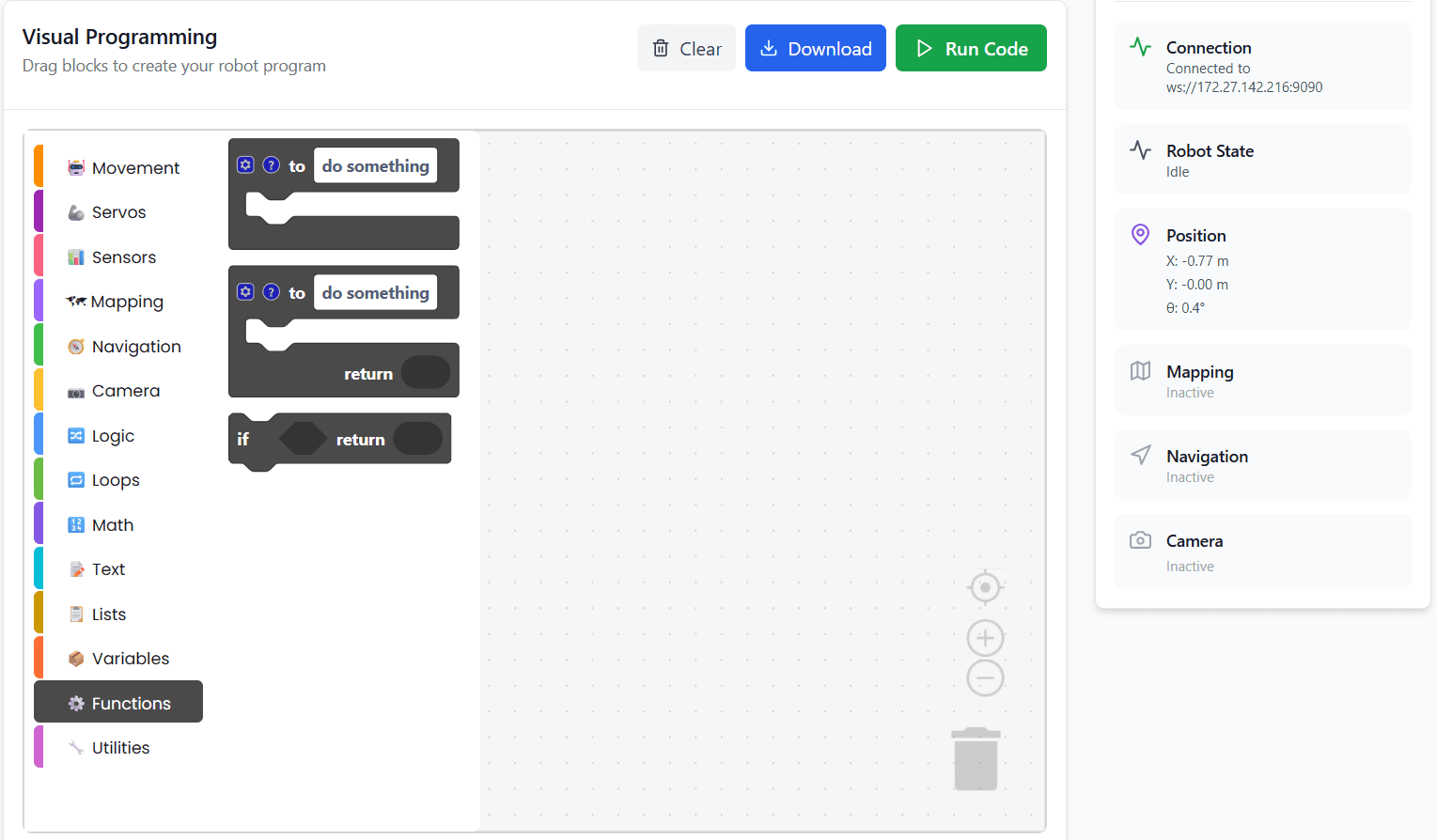Open the Navigation blocks category

tap(136, 347)
